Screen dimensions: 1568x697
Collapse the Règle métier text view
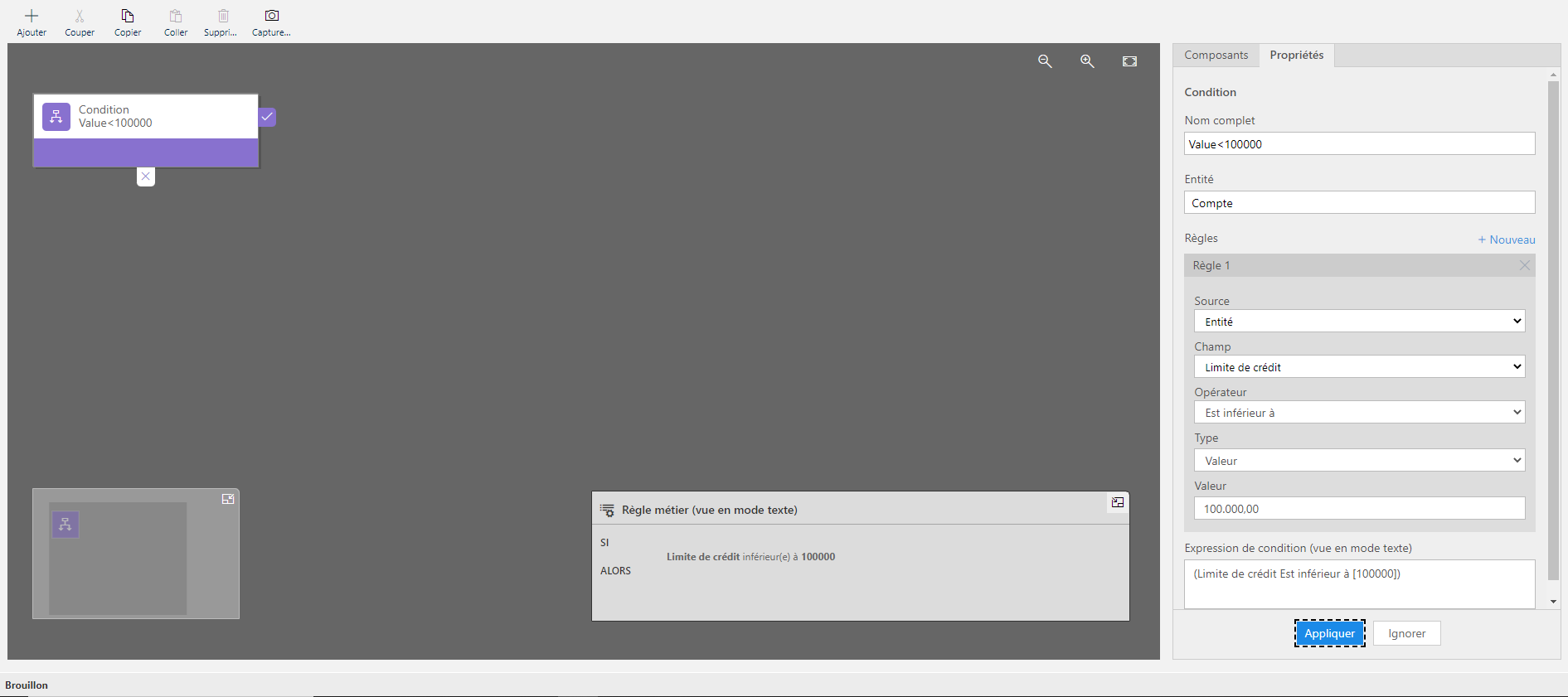1118,502
